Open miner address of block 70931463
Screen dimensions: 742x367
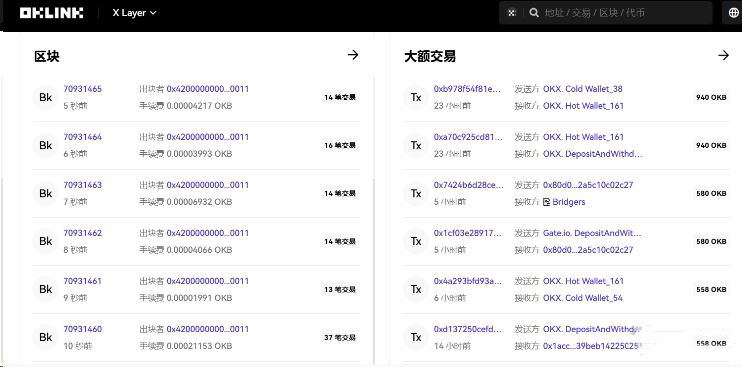[208, 184]
